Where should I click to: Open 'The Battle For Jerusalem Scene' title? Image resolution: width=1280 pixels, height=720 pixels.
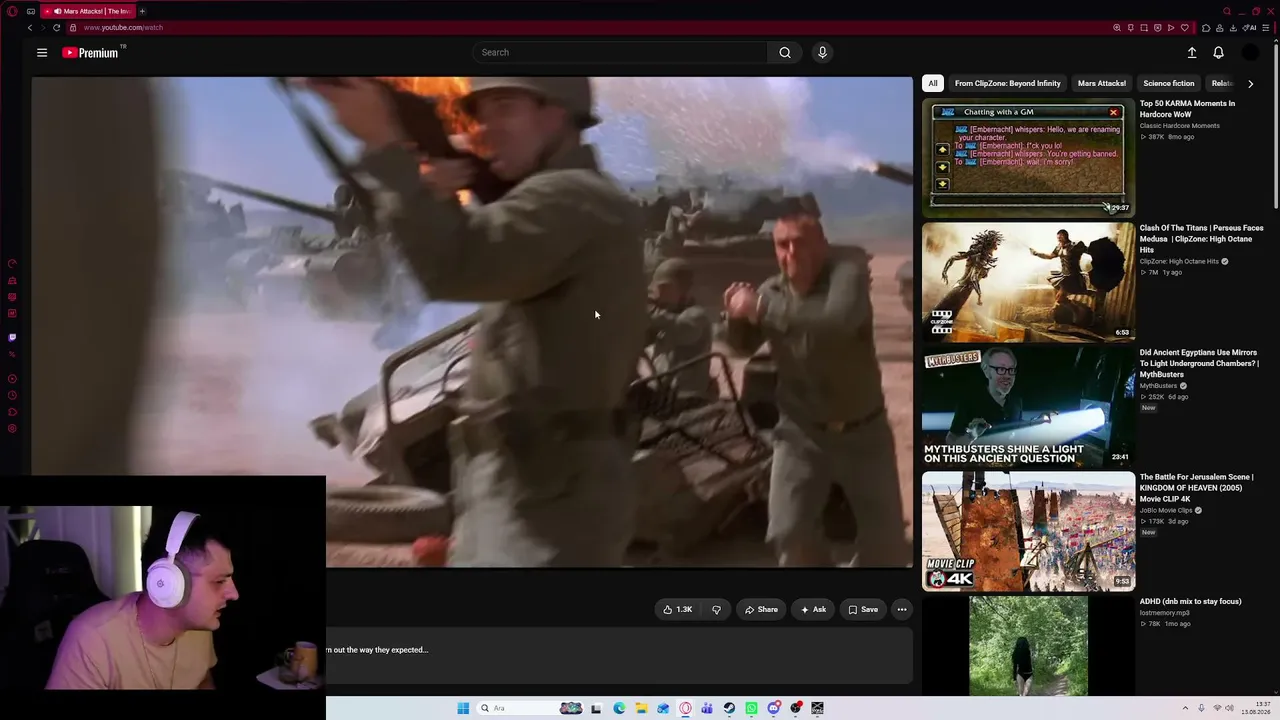(x=1196, y=488)
